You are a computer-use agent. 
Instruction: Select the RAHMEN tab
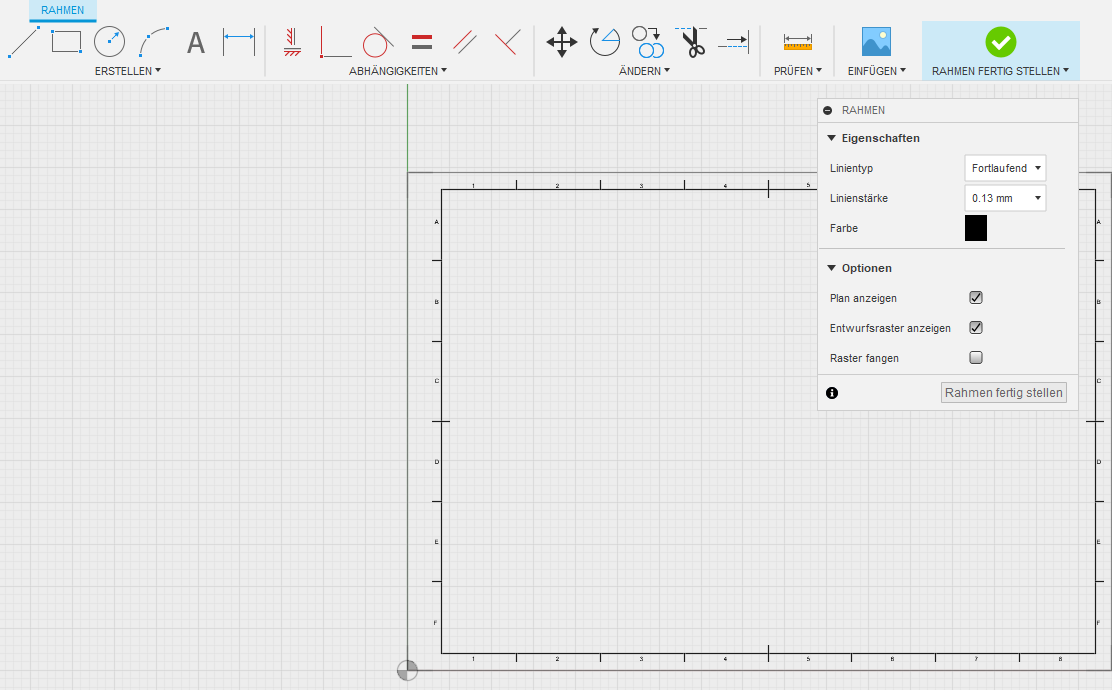tap(62, 11)
